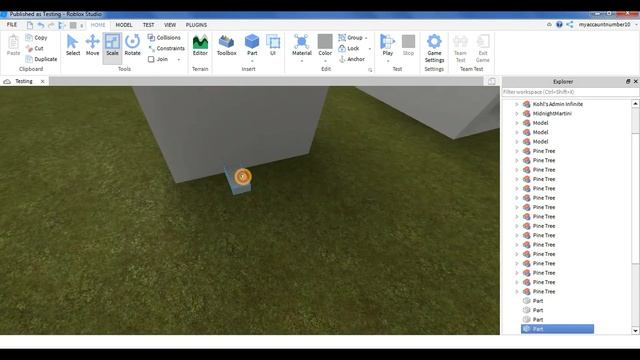
Task: Click the Explorer scrollbar down arrow
Action: tap(636, 331)
